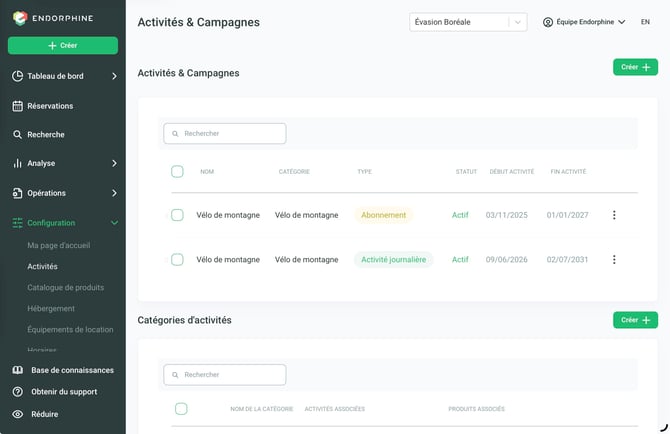Viewport: 670px width, 434px height.
Task: Open Hébergement menu item
Action: coord(51,308)
